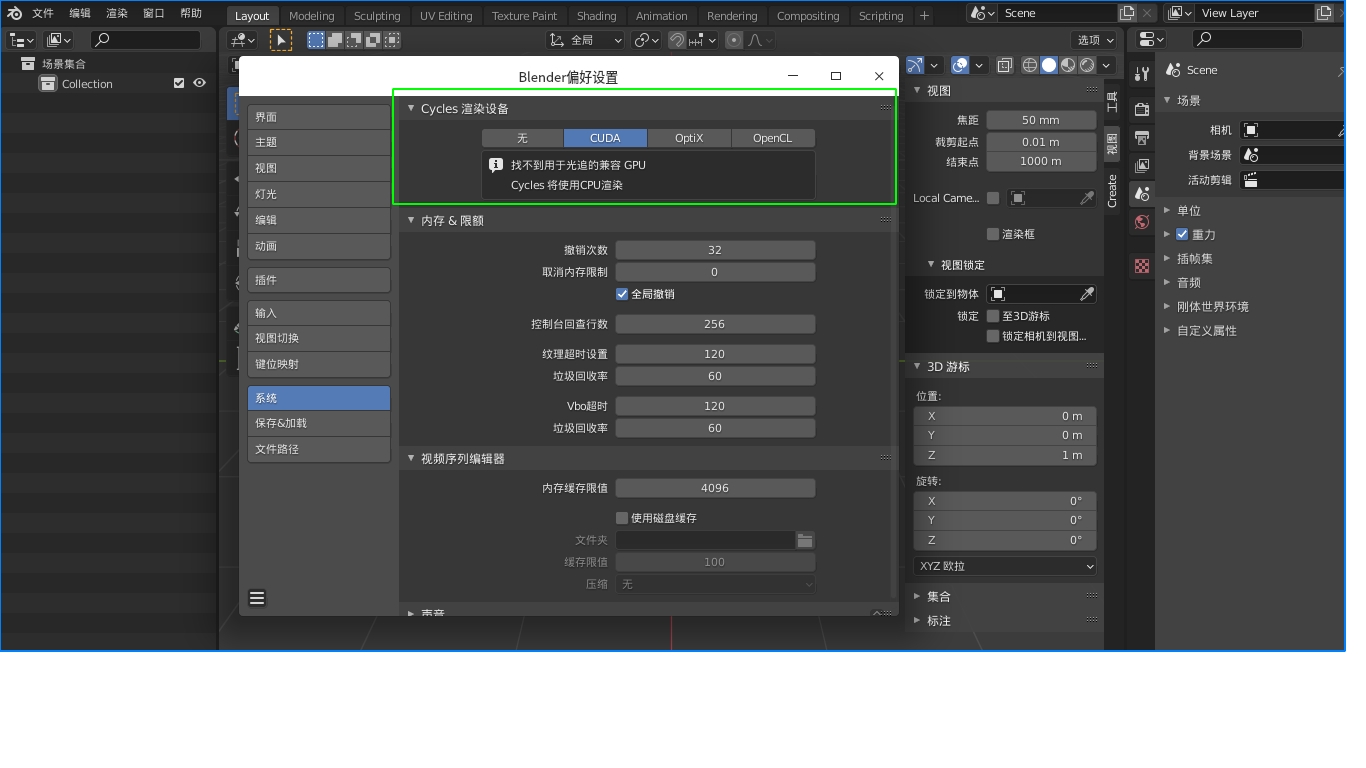
Task: Click the Output properties printer icon
Action: (1142, 137)
